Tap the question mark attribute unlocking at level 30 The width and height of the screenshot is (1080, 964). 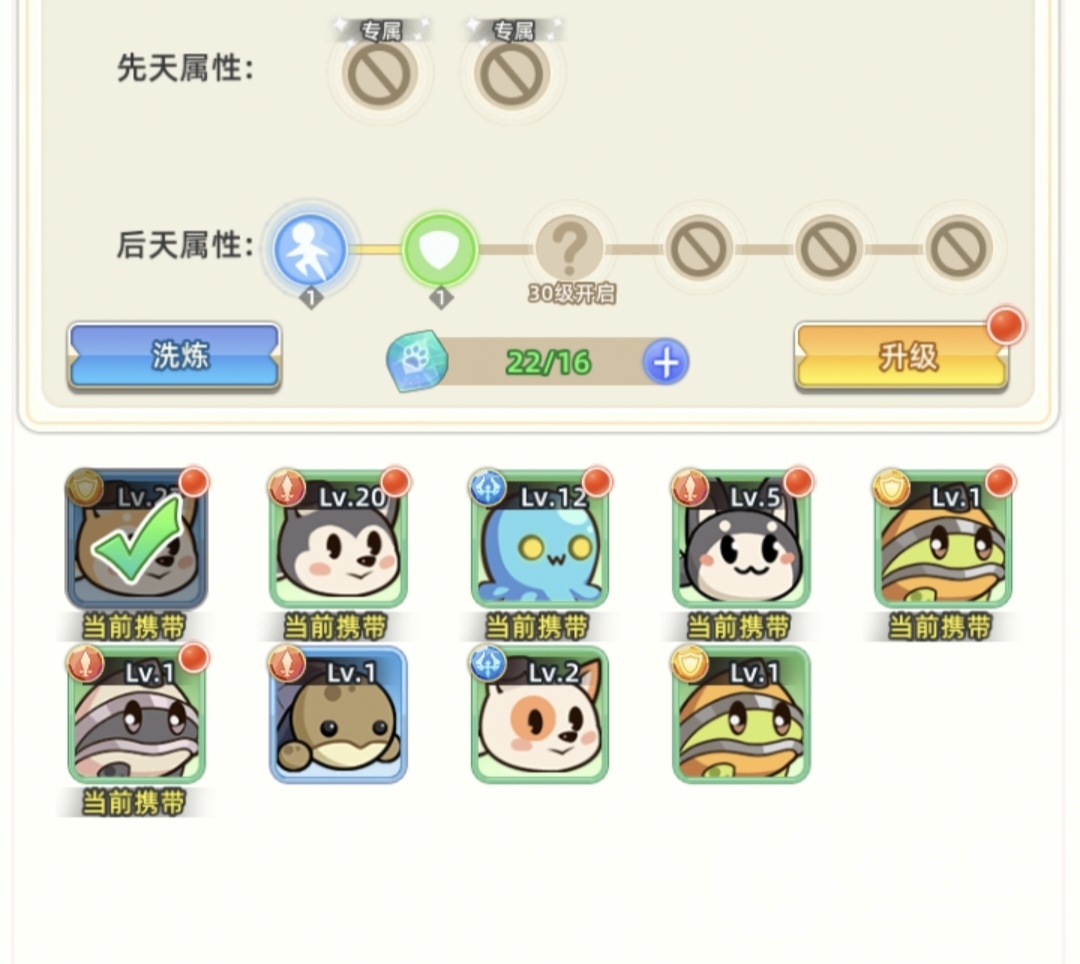pyautogui.click(x=570, y=248)
